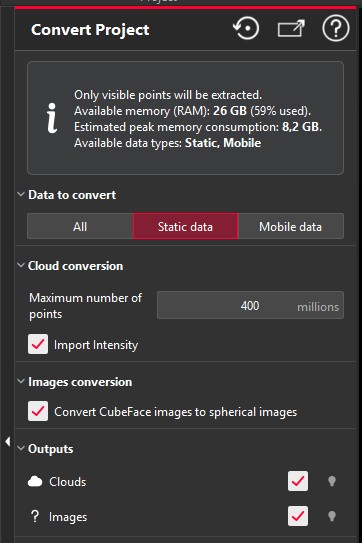This screenshot has width=362, height=543.
Task: Click the 'Import Intensity' label
Action: click(x=96, y=345)
